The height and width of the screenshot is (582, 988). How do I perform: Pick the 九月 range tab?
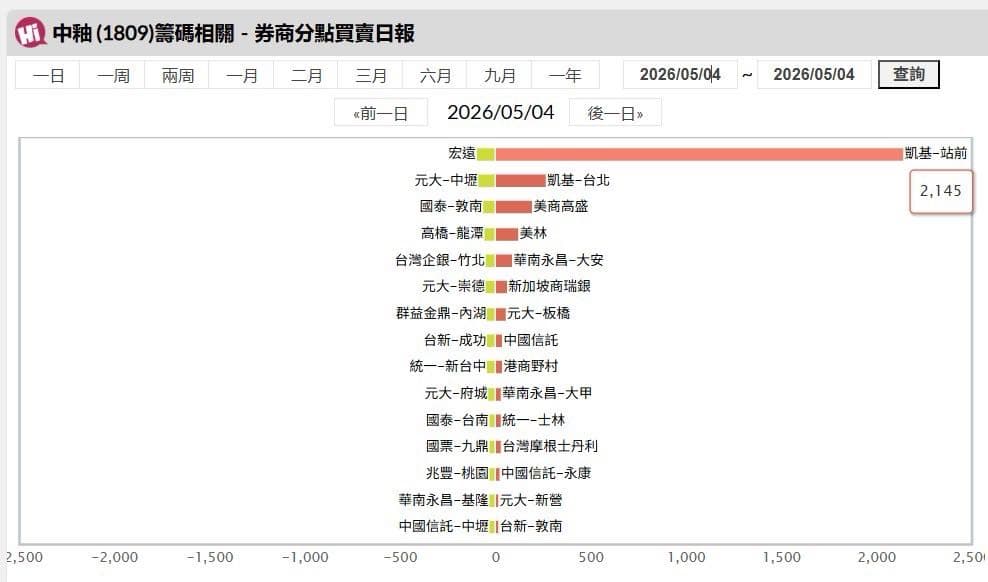pos(500,76)
